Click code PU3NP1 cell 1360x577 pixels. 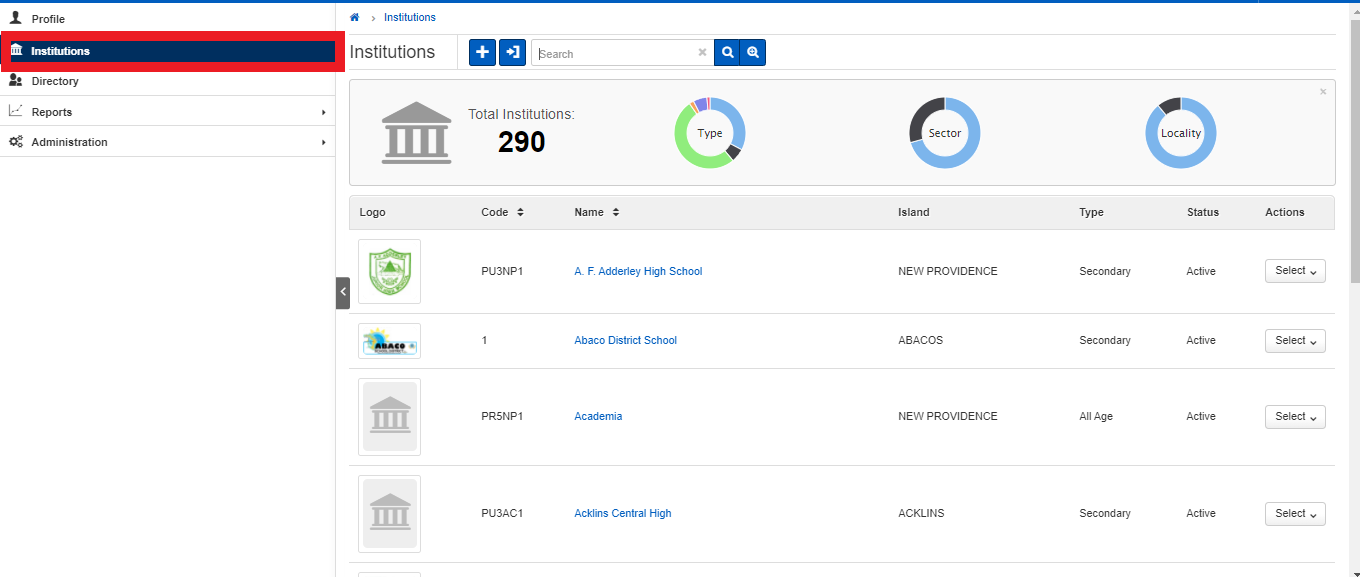pos(502,271)
